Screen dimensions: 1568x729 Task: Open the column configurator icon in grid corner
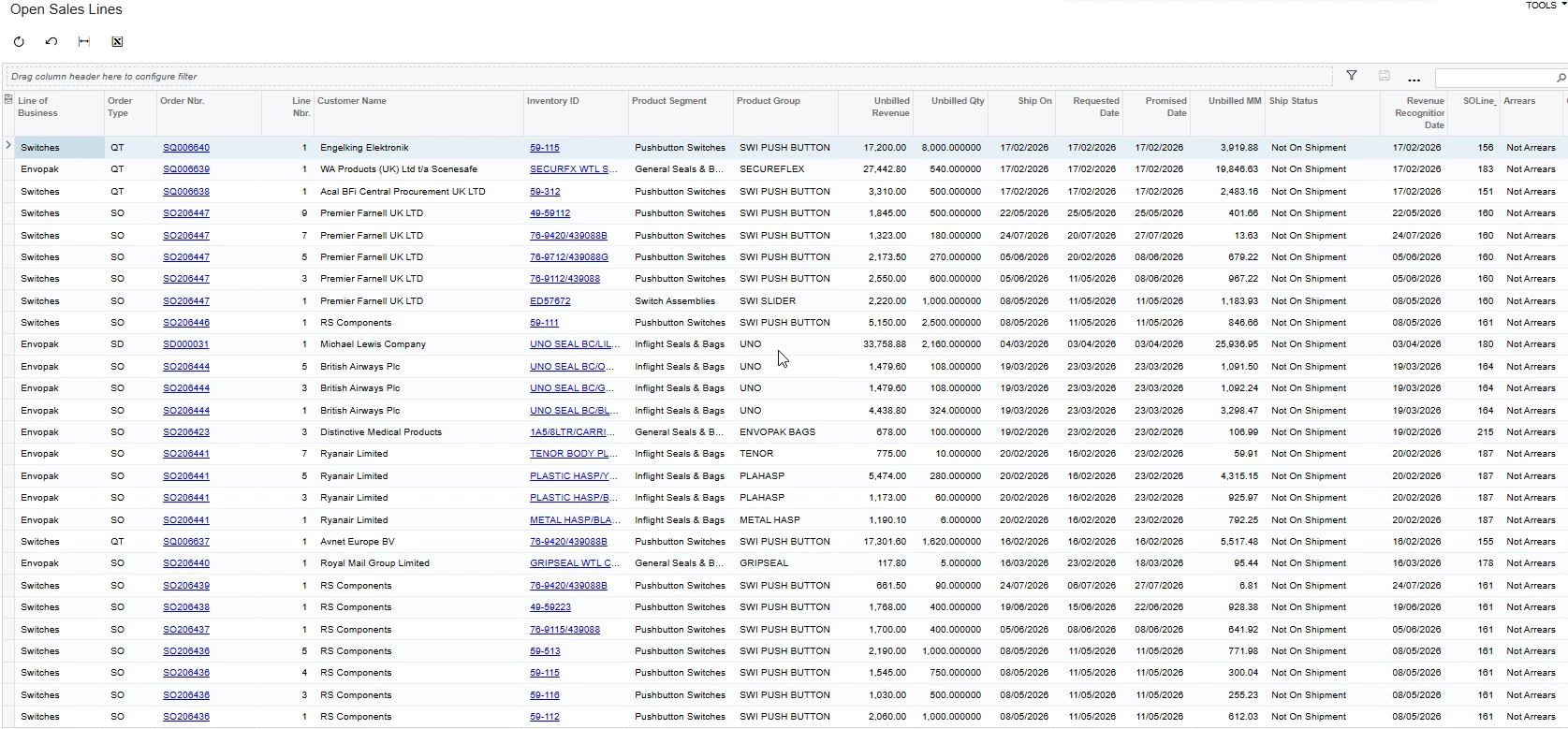click(x=8, y=99)
